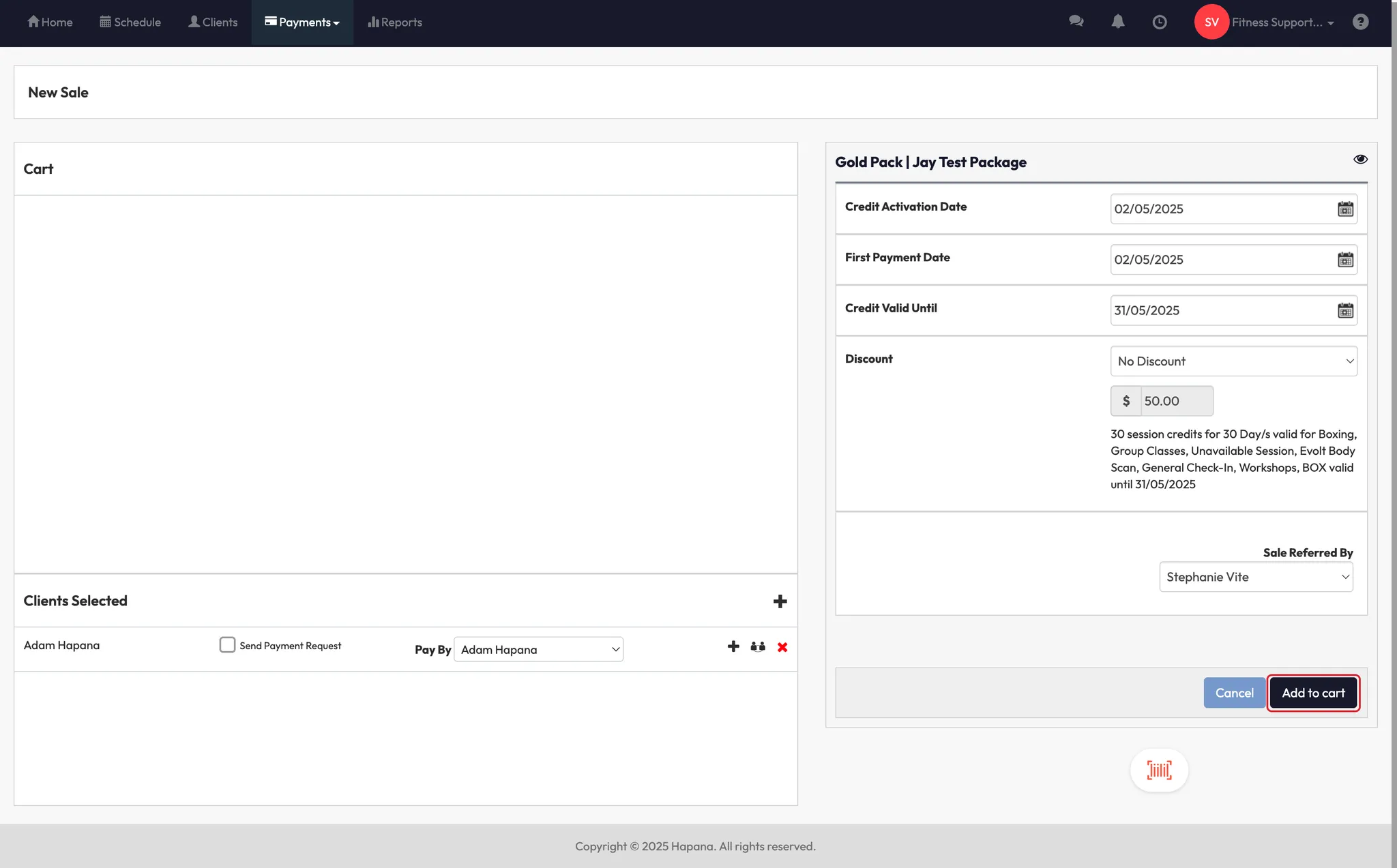Open the Credit Valid Until calendar picker
The height and width of the screenshot is (868, 1397).
[1345, 311]
